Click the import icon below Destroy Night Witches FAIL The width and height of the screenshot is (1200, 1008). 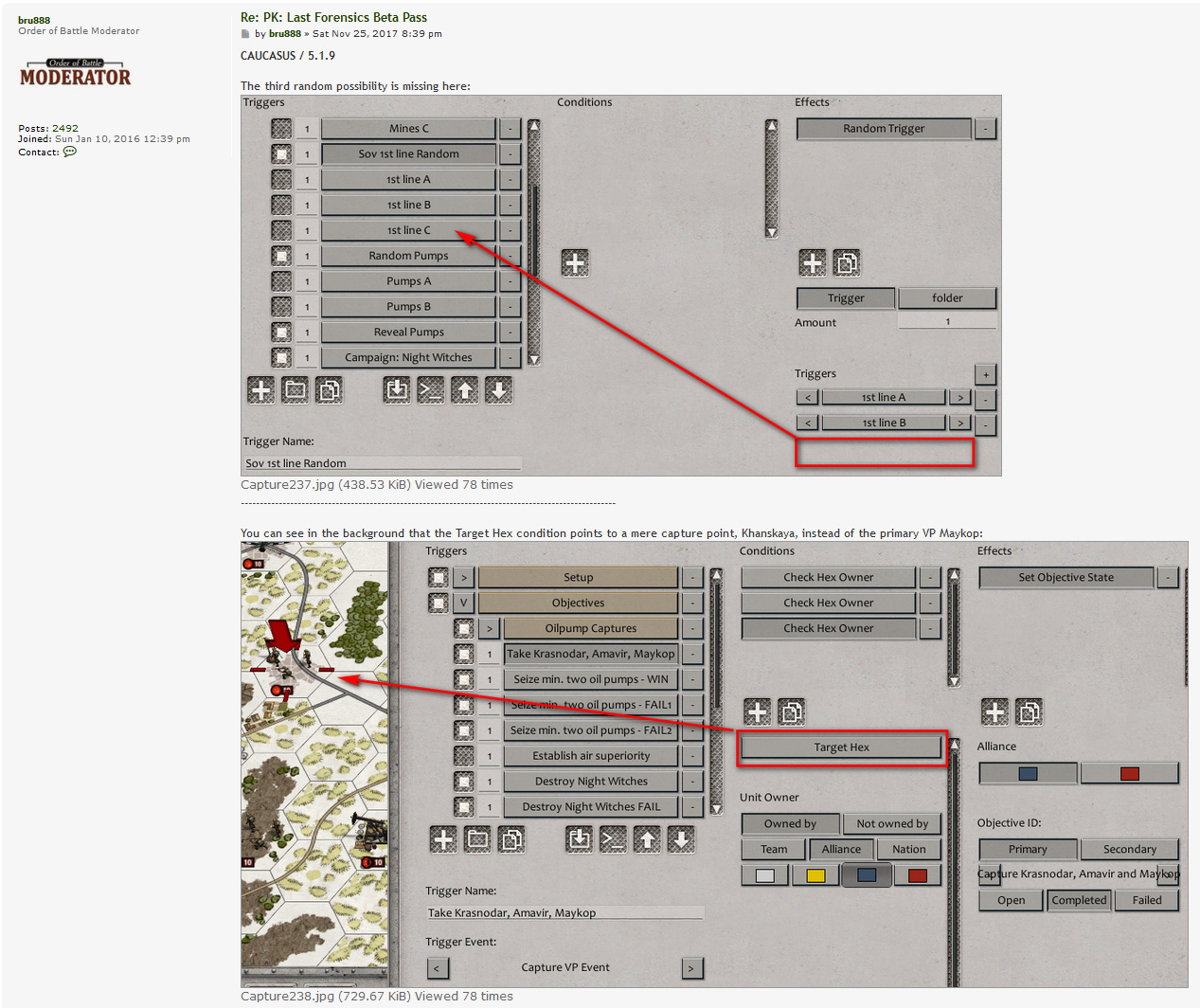pyautogui.click(x=579, y=838)
